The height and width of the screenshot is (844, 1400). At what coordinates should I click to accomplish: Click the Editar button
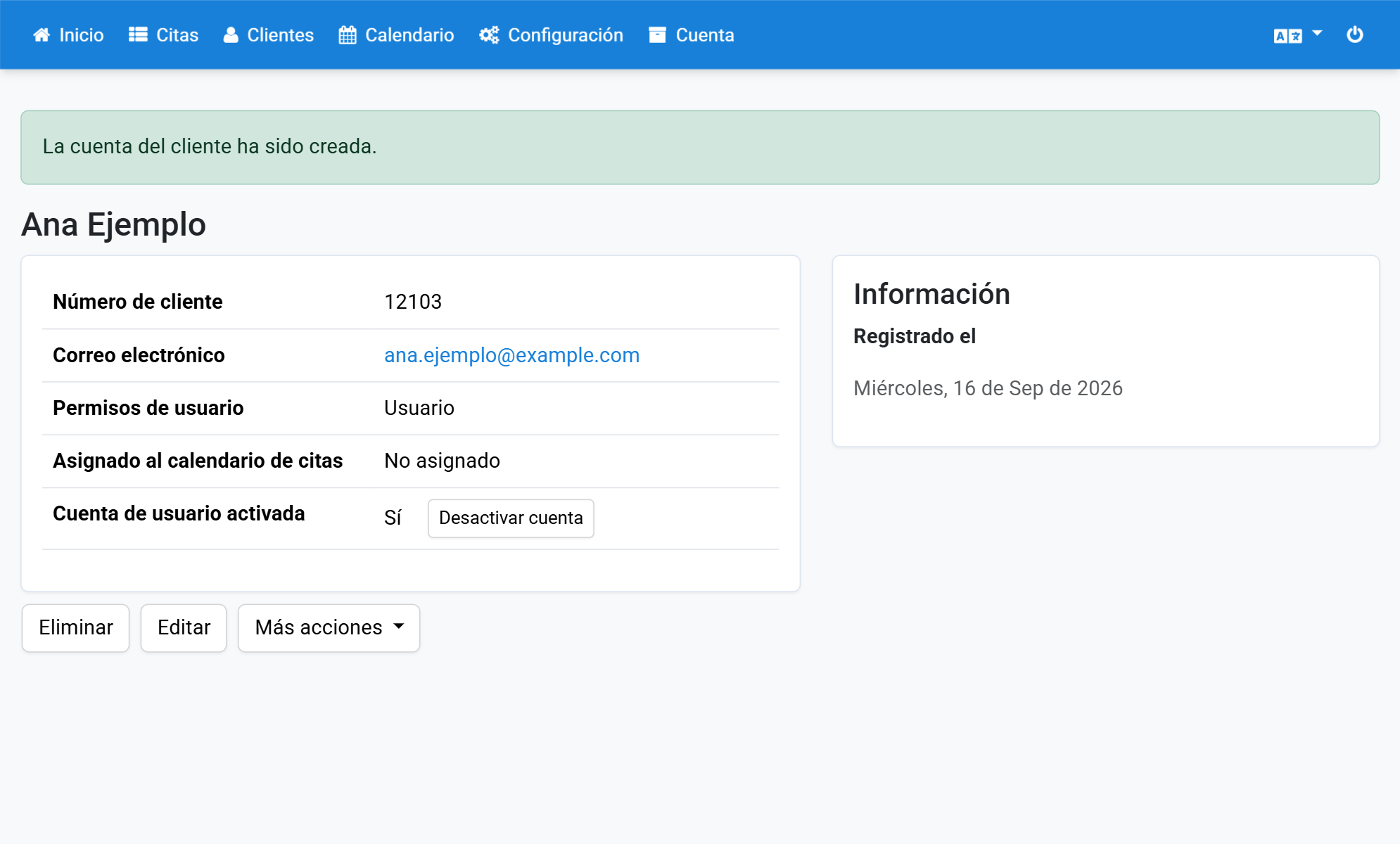tap(184, 627)
